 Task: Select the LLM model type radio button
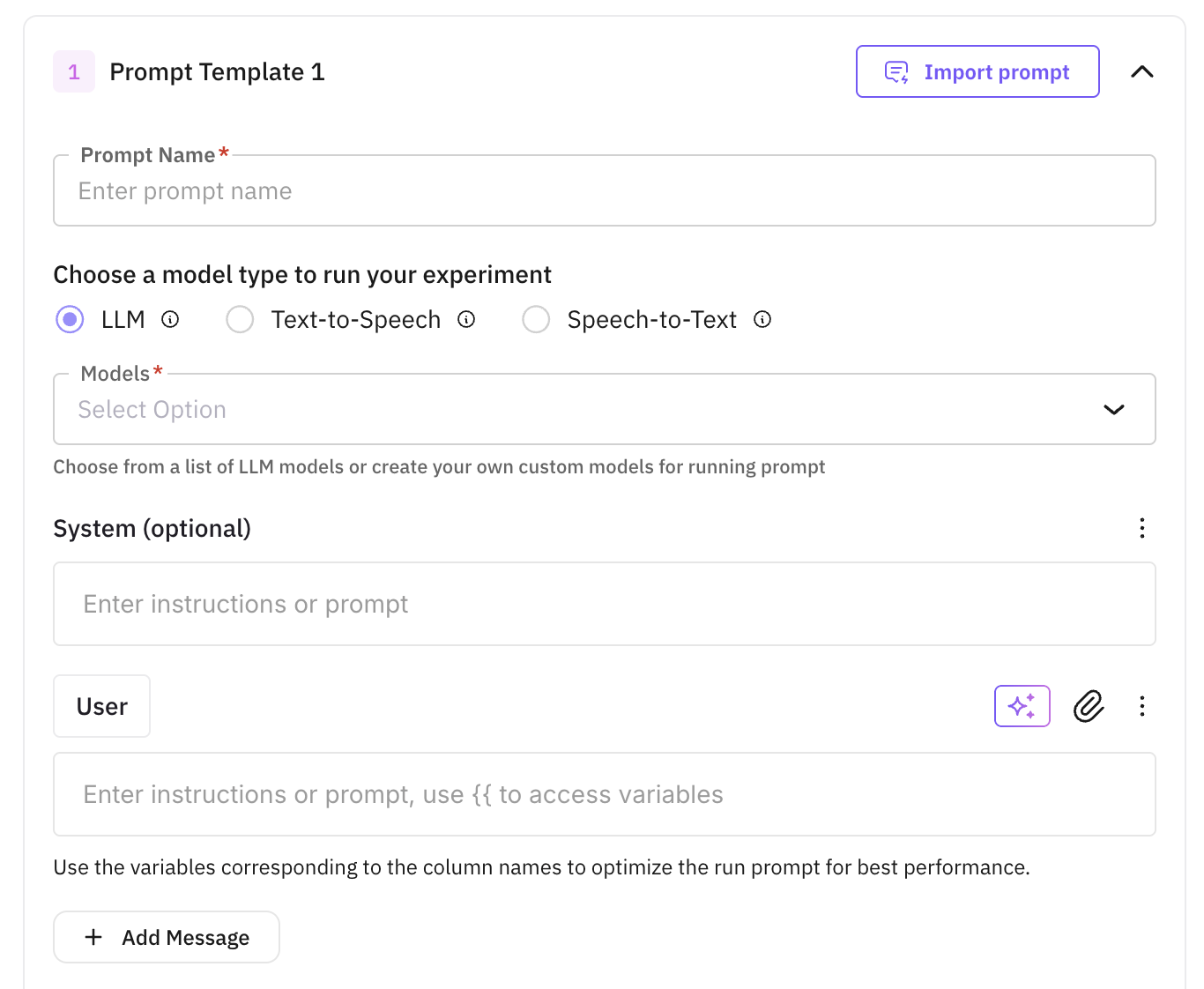click(x=70, y=319)
